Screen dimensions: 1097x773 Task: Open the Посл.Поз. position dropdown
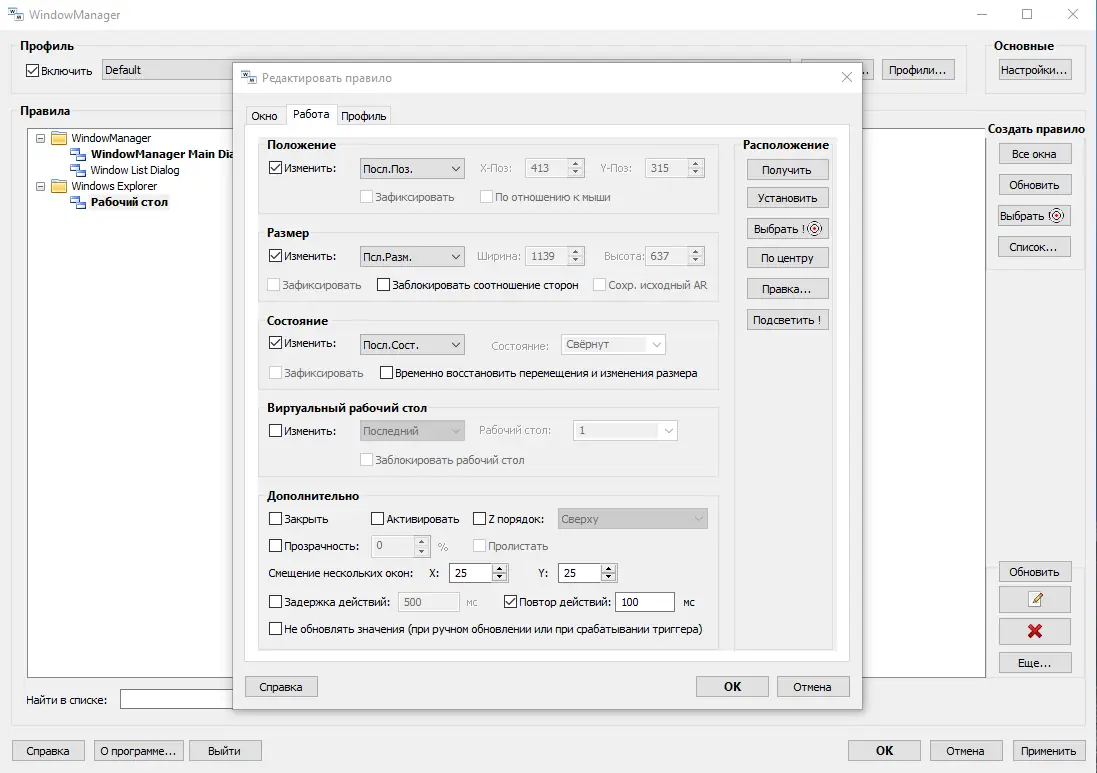point(412,169)
